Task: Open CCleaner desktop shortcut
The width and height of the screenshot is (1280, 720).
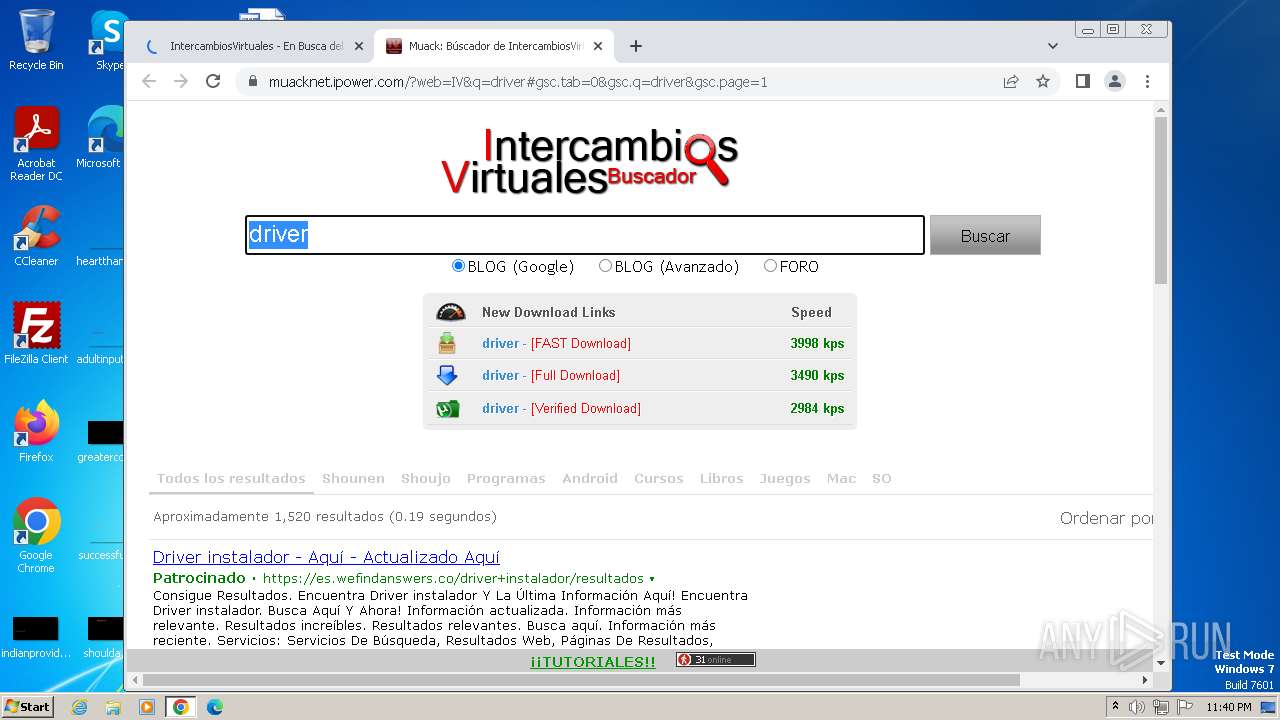Action: tap(36, 236)
